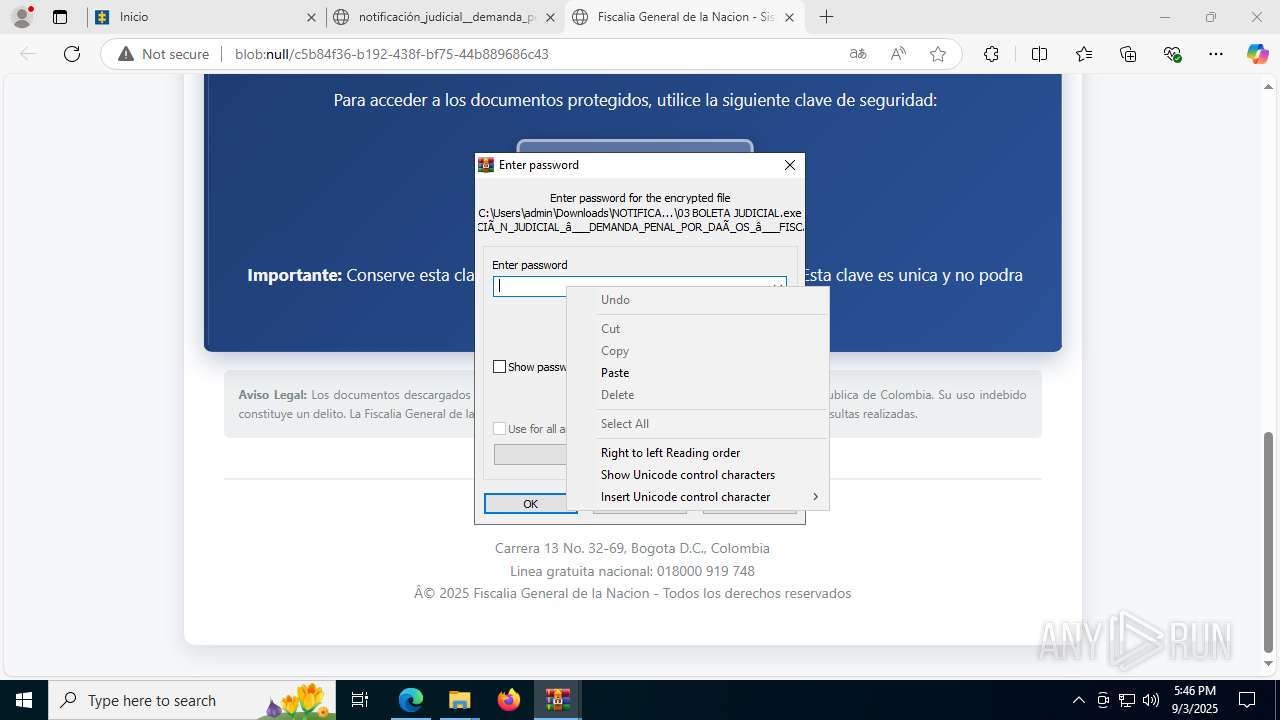Image resolution: width=1280 pixels, height=720 pixels.
Task: Expand the Insert Unicode control character submenu
Action: click(x=698, y=497)
